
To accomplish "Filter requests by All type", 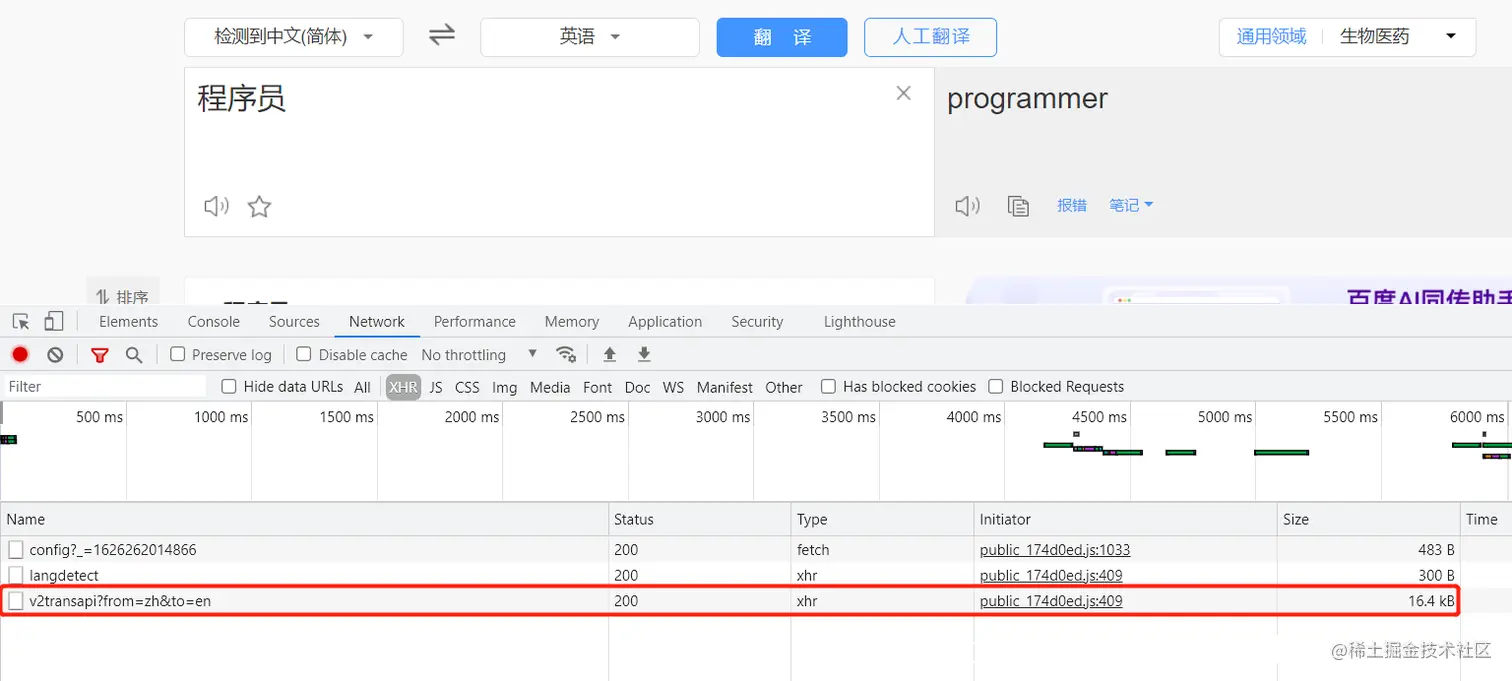I will coord(362,387).
